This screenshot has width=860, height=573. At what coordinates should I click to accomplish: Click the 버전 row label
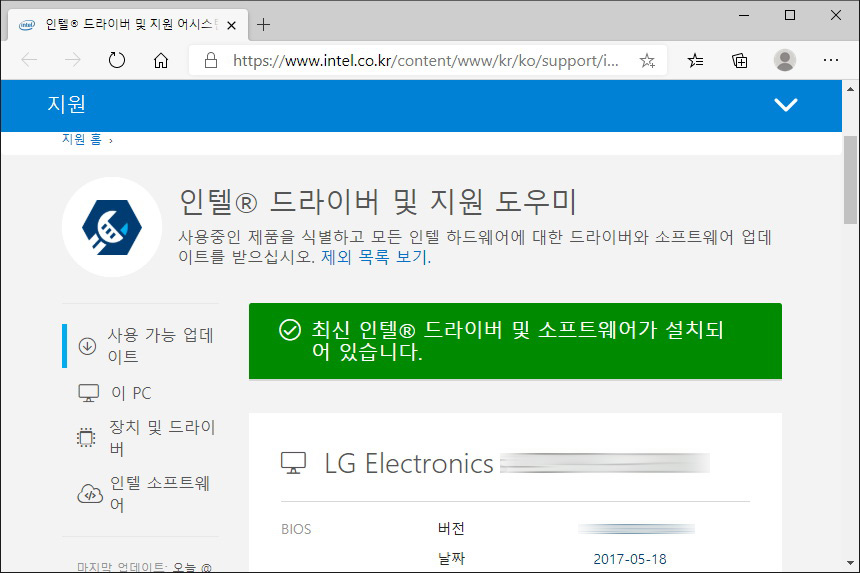pos(451,529)
